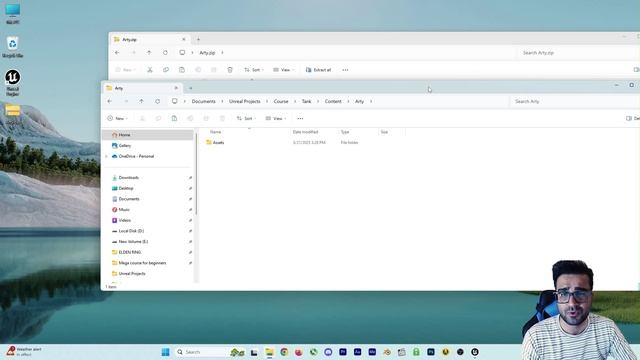Open a new tab in the Arty window
This screenshot has width=640, height=360.
pos(190,88)
